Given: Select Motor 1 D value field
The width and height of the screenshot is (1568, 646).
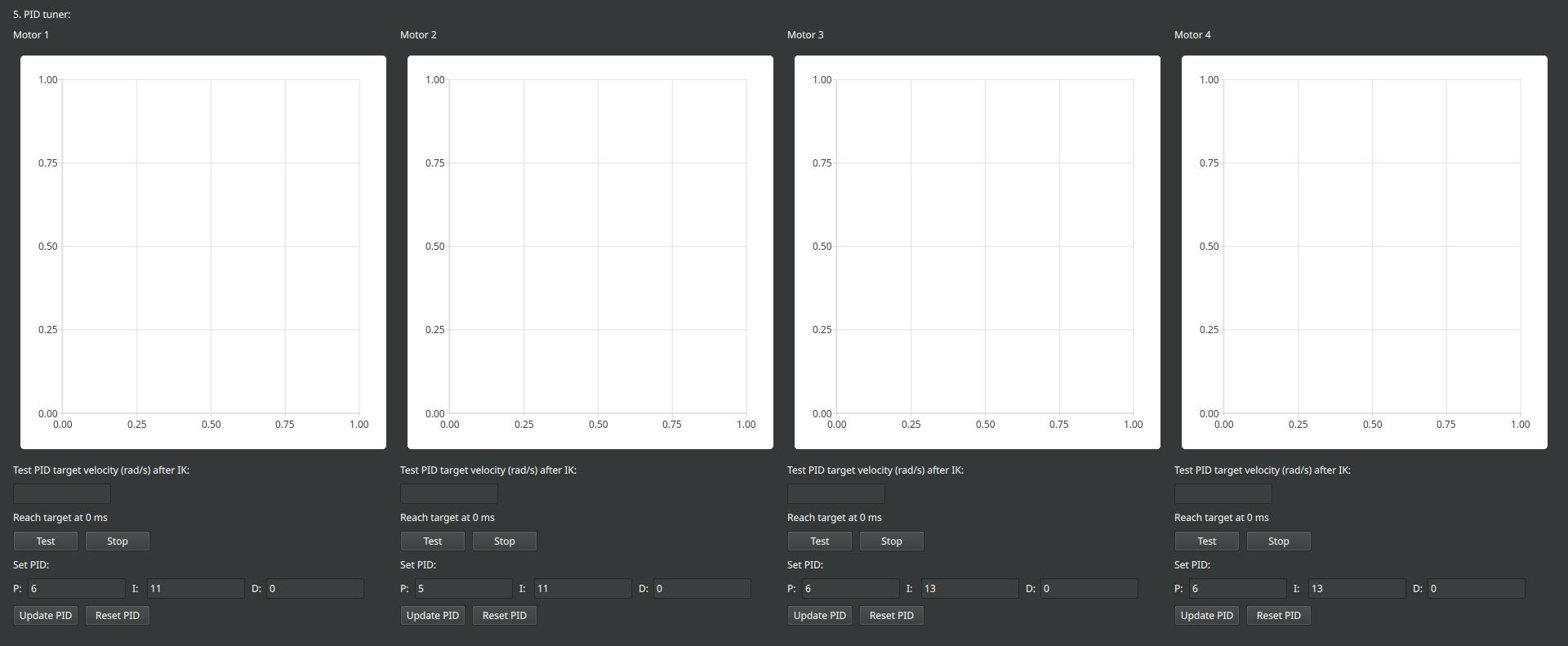Looking at the screenshot, I should [x=315, y=589].
